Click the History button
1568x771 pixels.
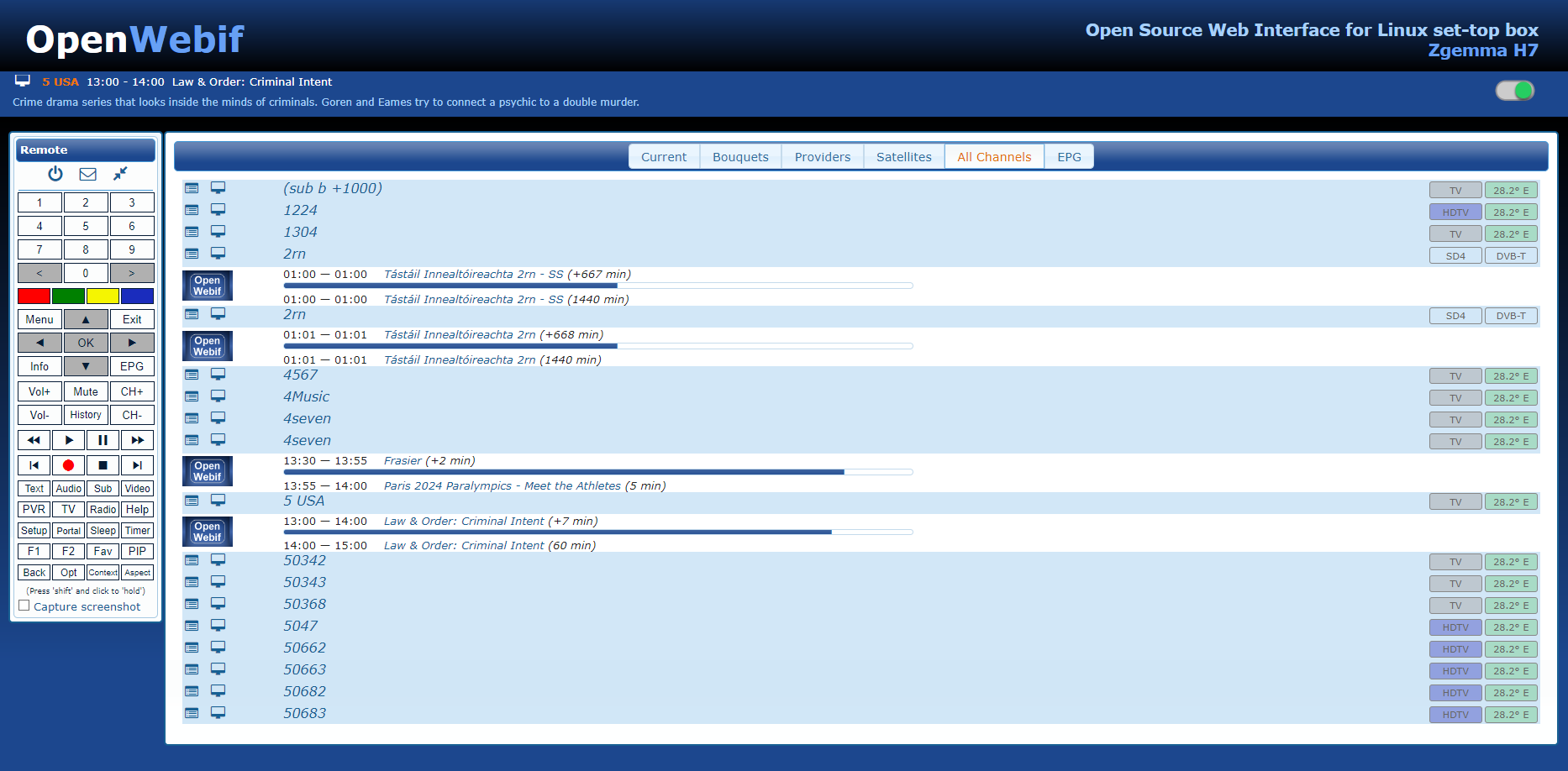(86, 415)
